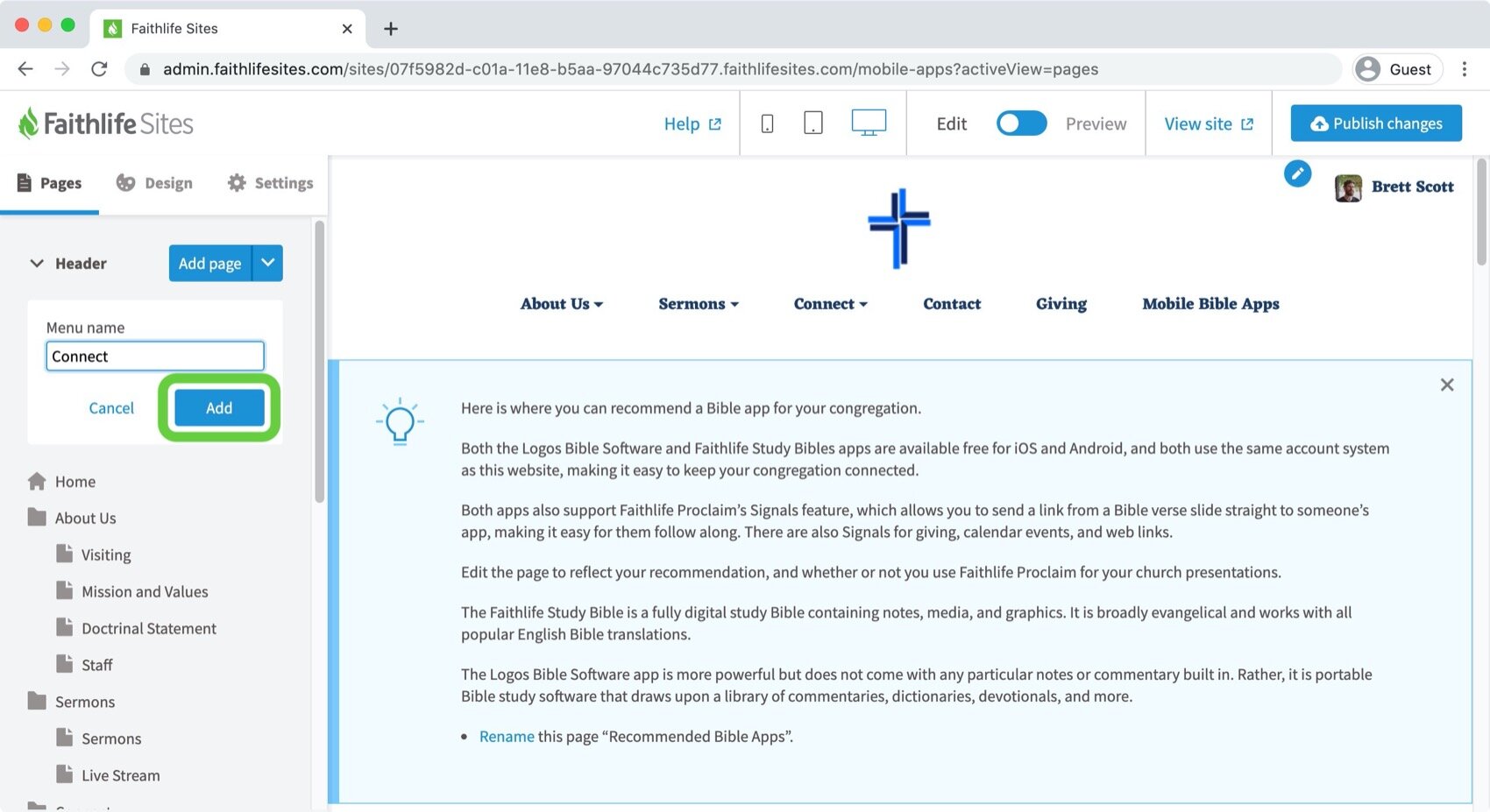
Task: Click the Visiting page icon
Action: point(65,554)
